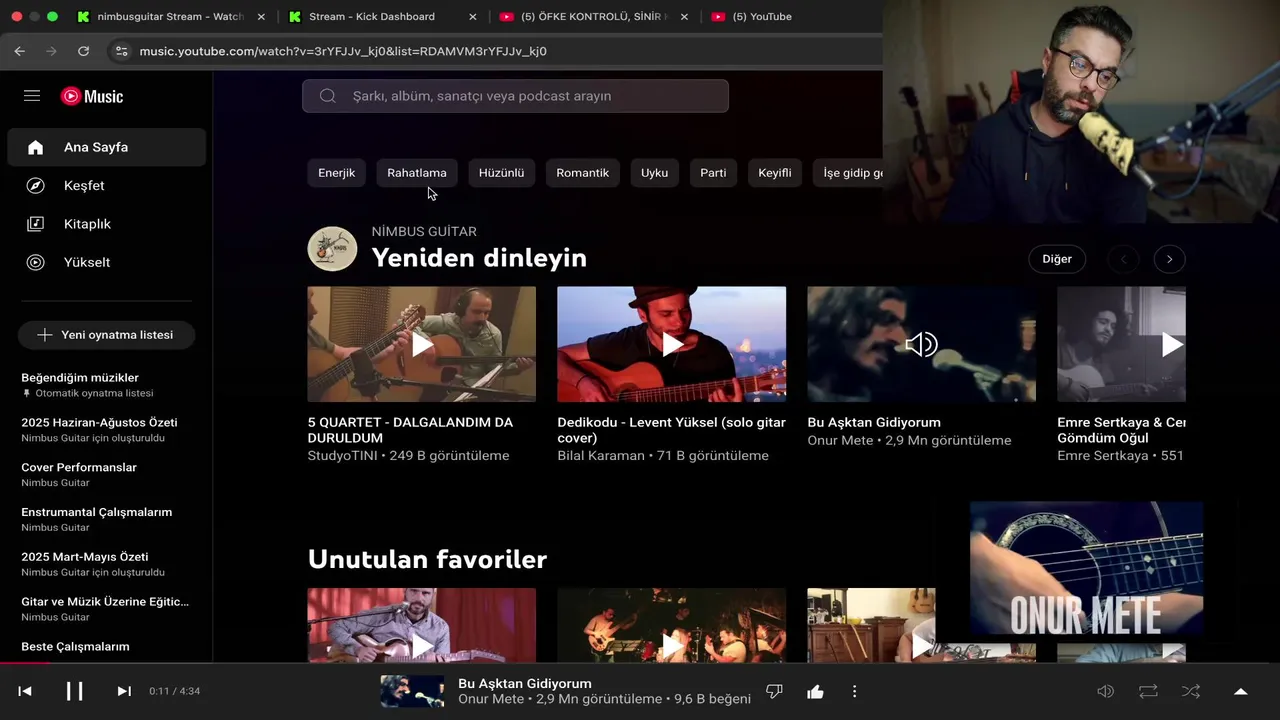
Task: Focus the Şarkı, albüm, sanatçı search field
Action: pyautogui.click(x=515, y=96)
